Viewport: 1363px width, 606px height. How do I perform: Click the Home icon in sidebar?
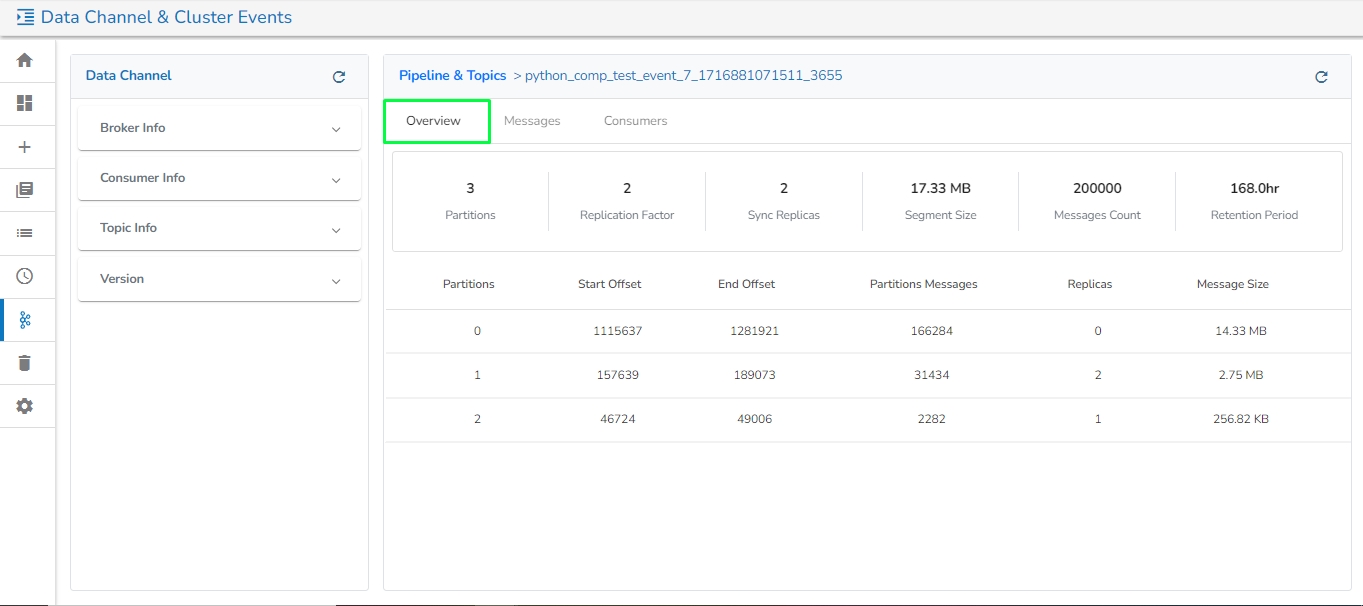coord(25,60)
